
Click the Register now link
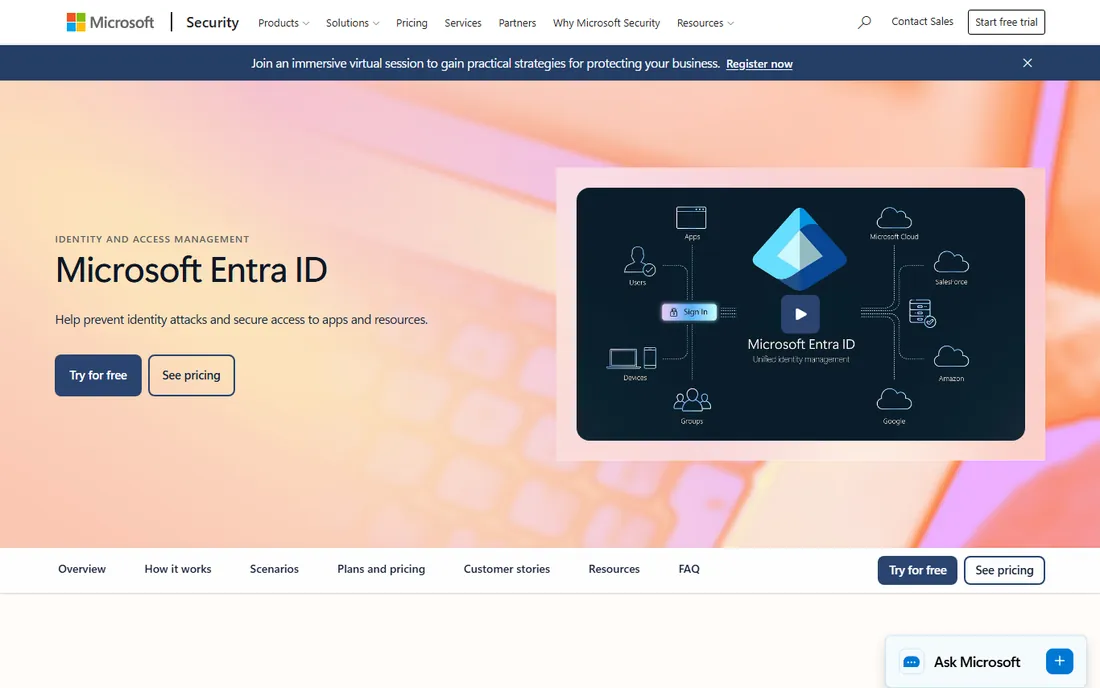759,64
